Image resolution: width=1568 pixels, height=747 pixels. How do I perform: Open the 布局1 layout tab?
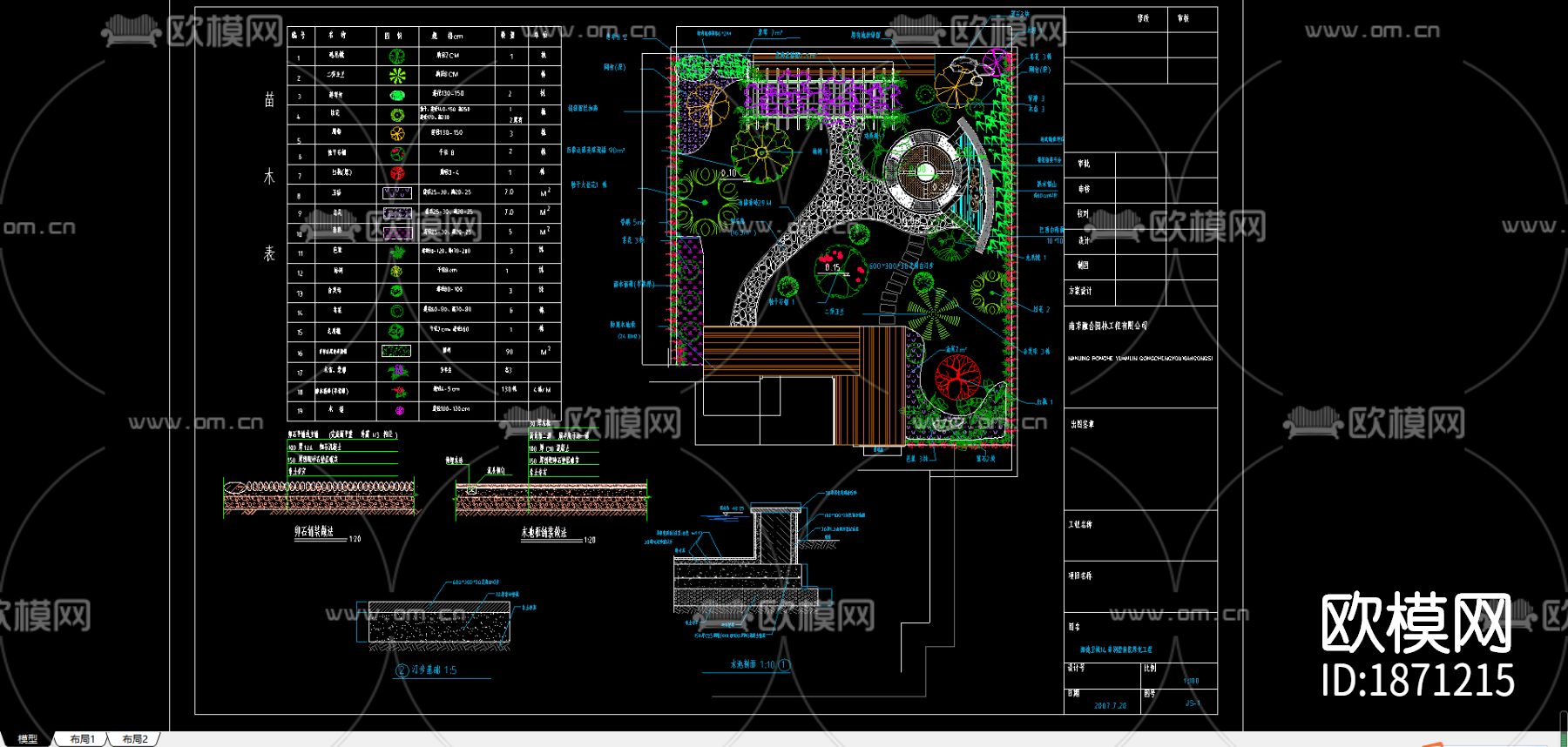[83, 739]
